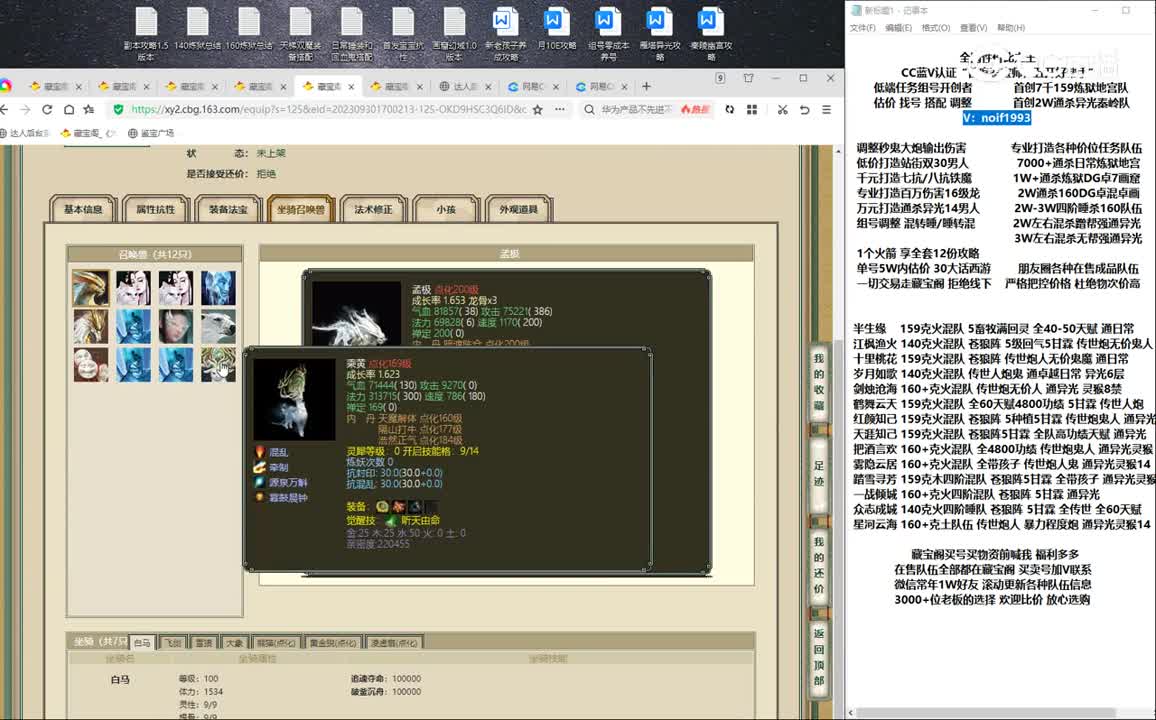1156x720 pixels.
Task: Open the 基本信息 tab
Action: [83, 209]
